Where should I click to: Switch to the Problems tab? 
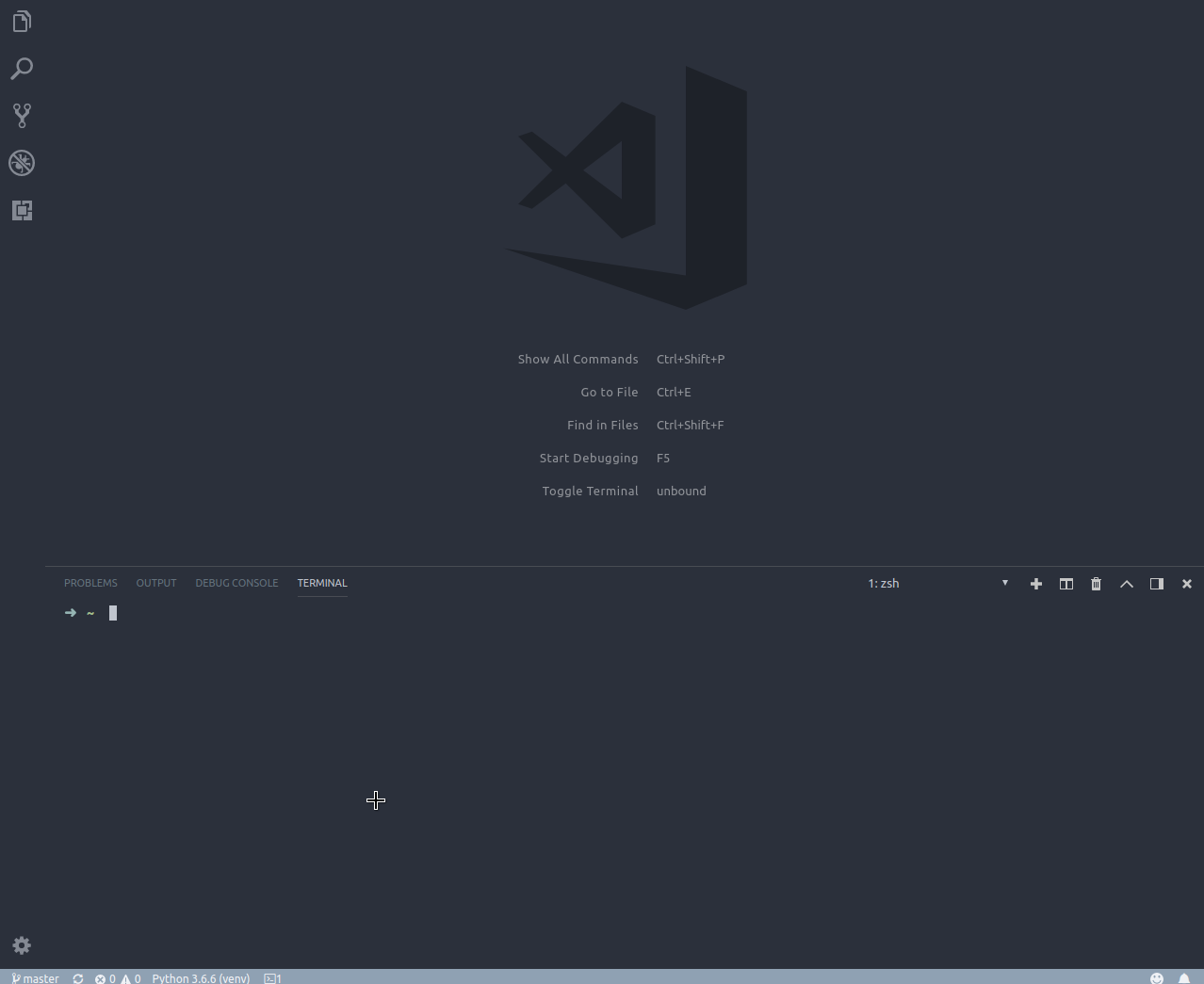point(90,583)
